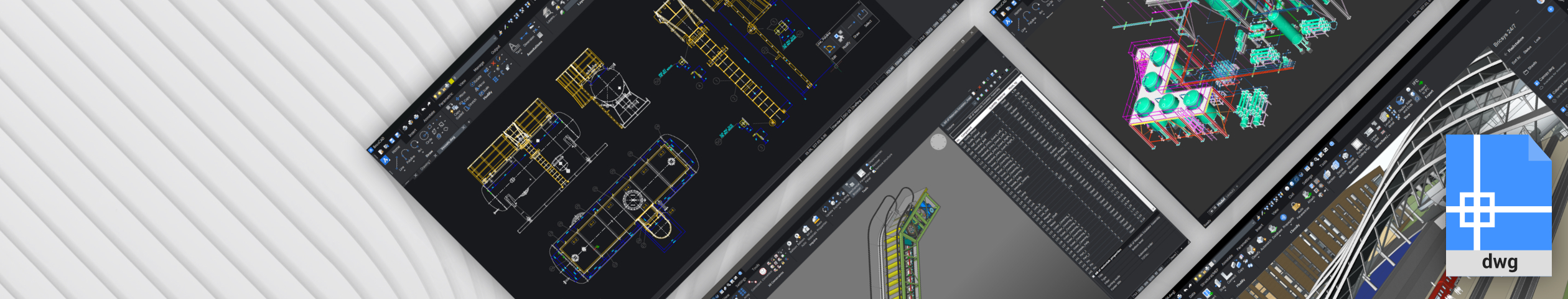The height and width of the screenshot is (299, 1568).
Task: Click the BricsCAD logo button in the tank drawing window
Action: coord(385,159)
